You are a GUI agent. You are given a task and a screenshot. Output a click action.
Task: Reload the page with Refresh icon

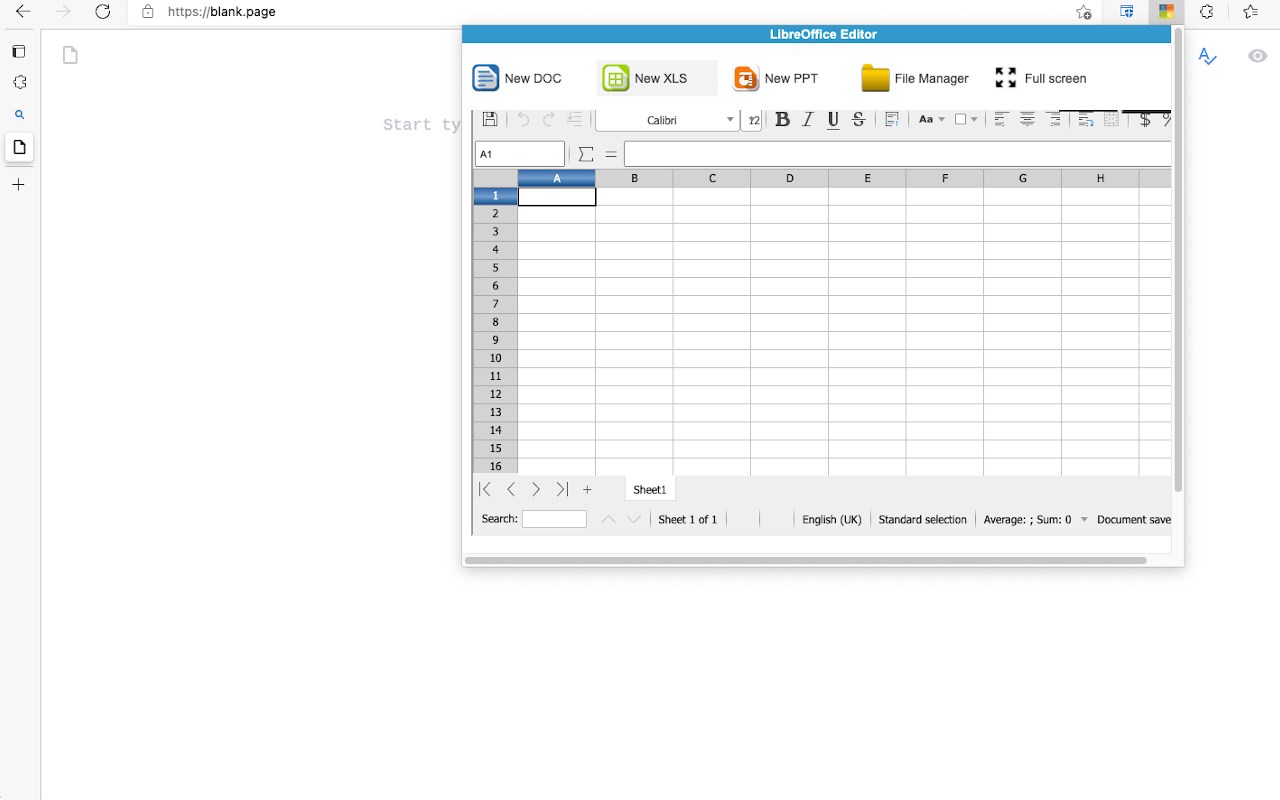pos(102,12)
